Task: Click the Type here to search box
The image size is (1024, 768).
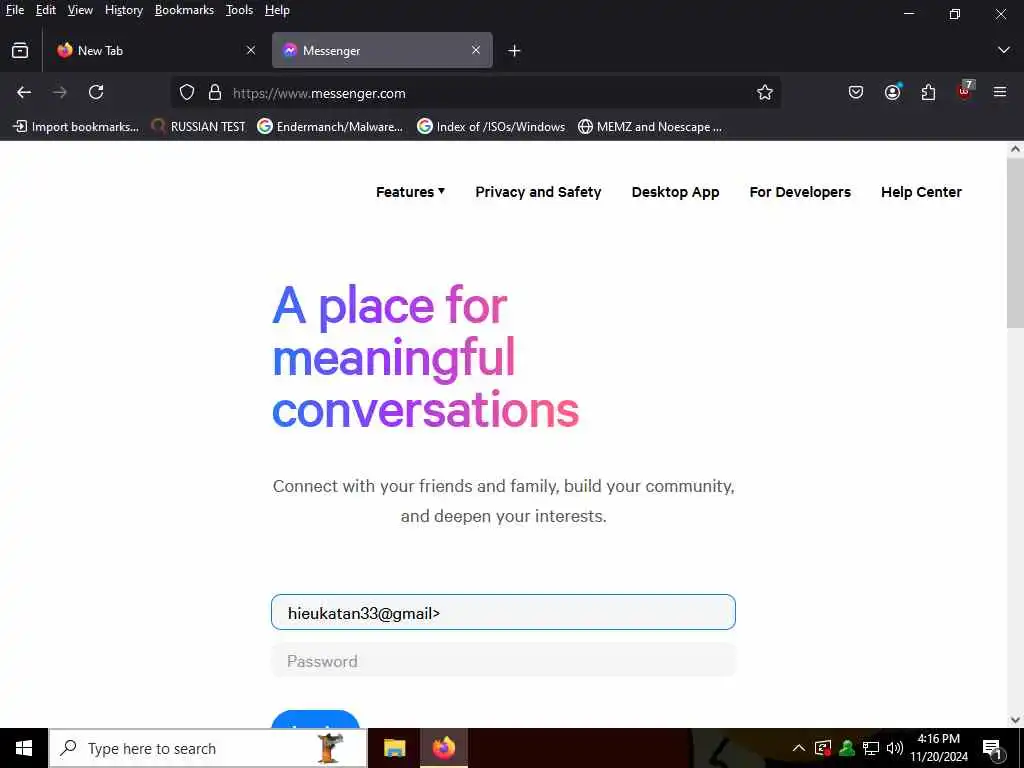Action: point(208,748)
